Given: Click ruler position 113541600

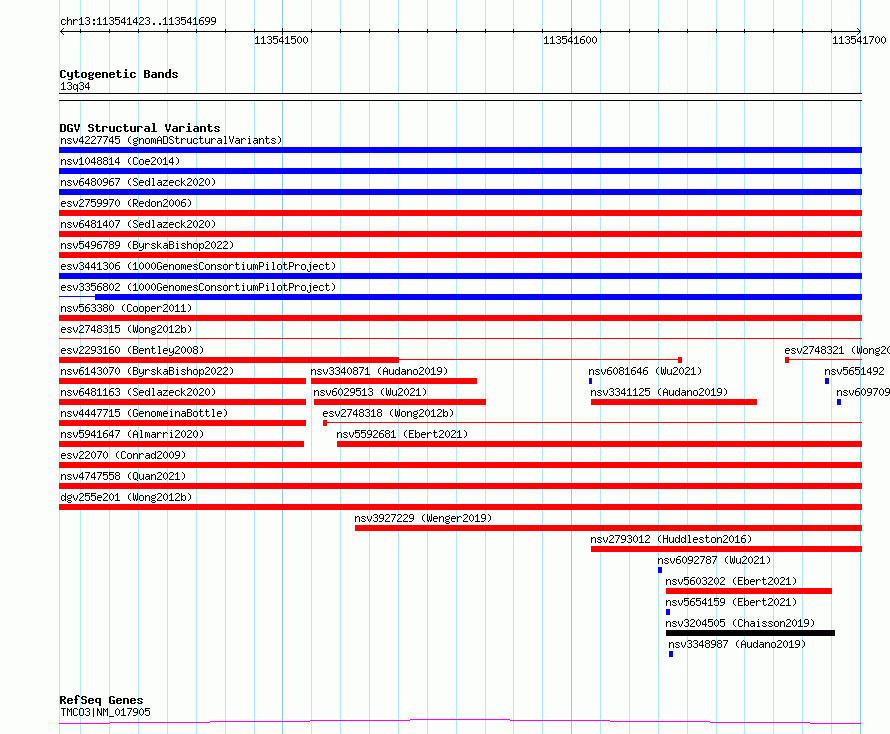Looking at the screenshot, I should pos(570,40).
